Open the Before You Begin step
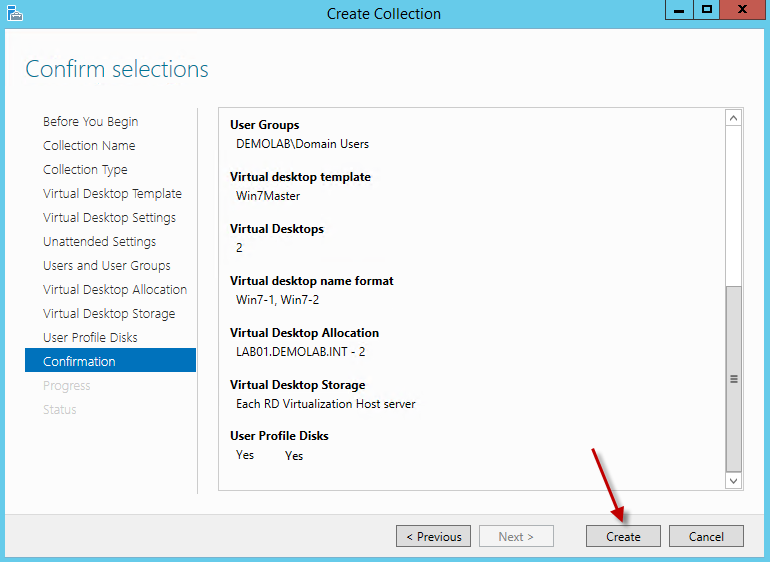The image size is (770, 562). click(x=91, y=122)
